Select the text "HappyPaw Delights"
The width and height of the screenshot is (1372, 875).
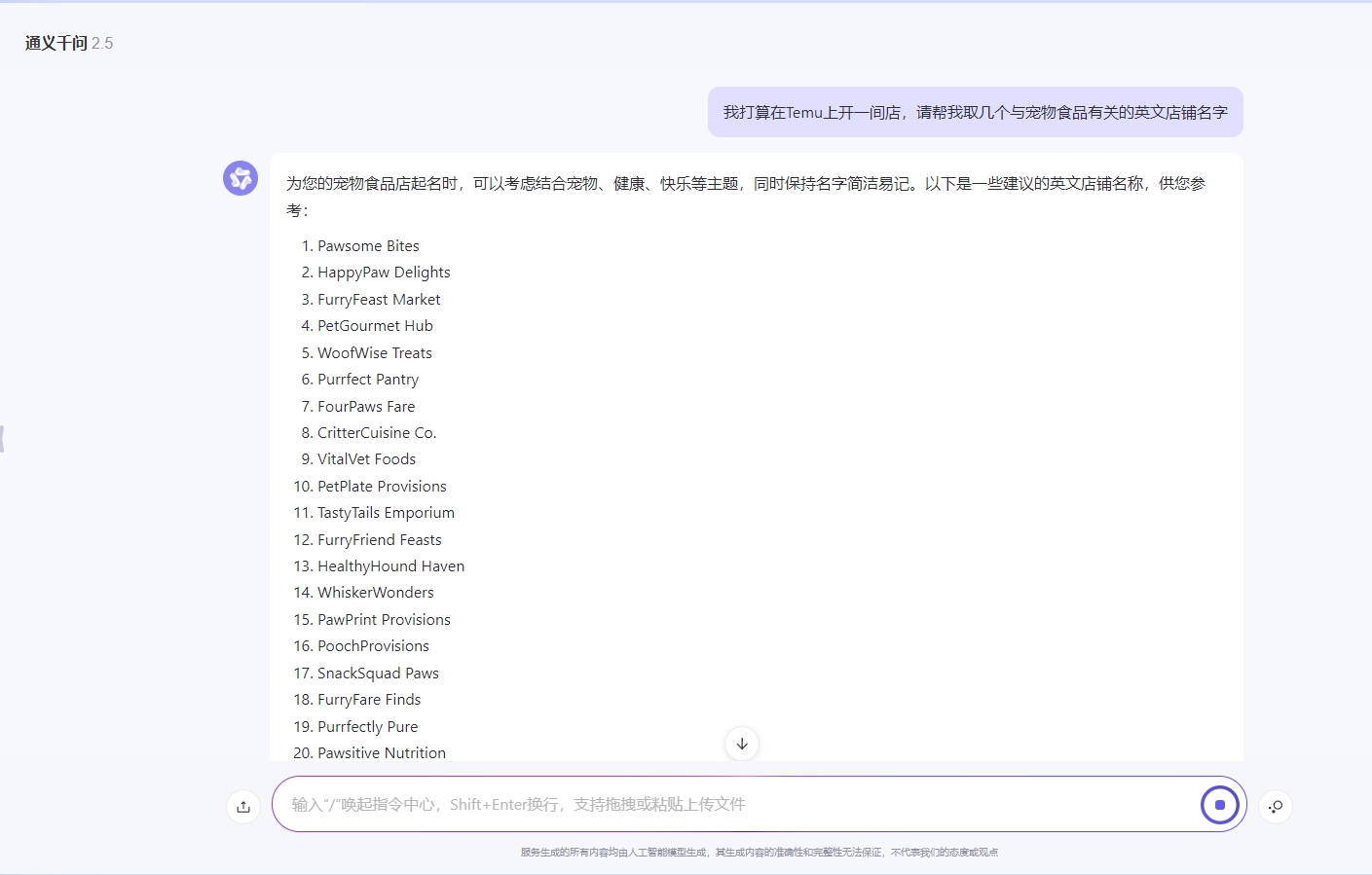tap(384, 273)
